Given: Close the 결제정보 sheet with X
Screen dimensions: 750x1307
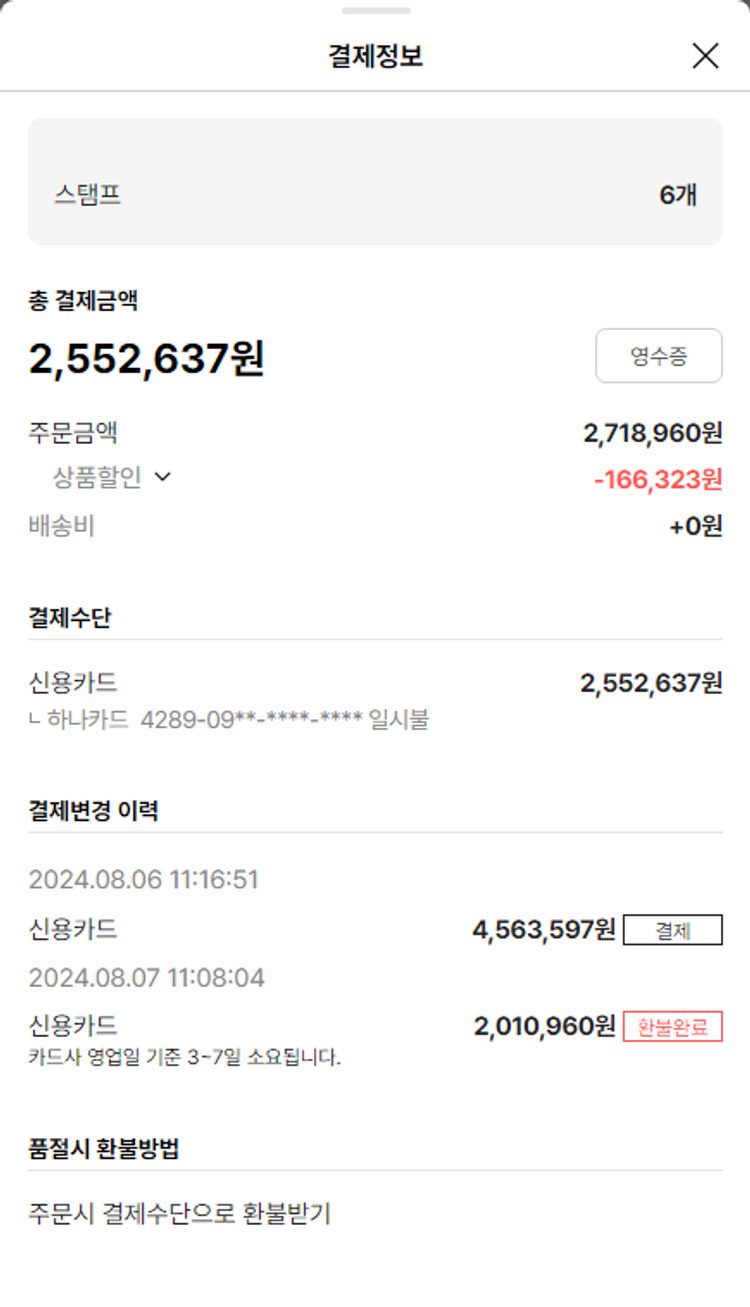Looking at the screenshot, I should (x=705, y=56).
